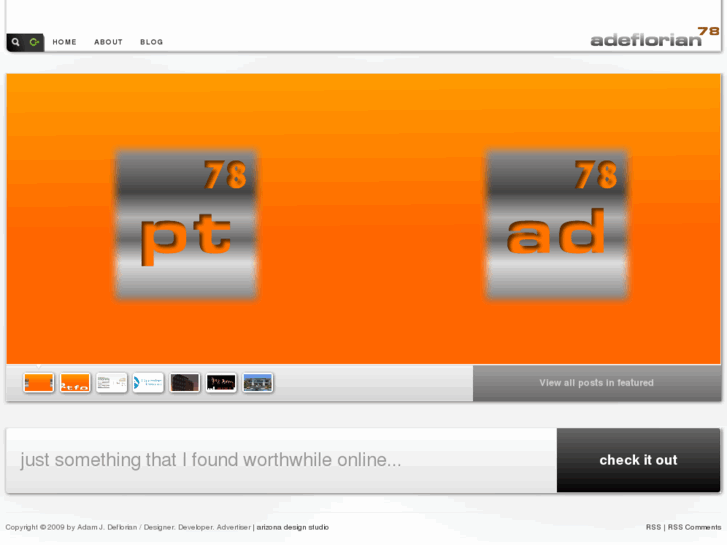
Task: Open the BLOG menu item
Action: pos(152,42)
